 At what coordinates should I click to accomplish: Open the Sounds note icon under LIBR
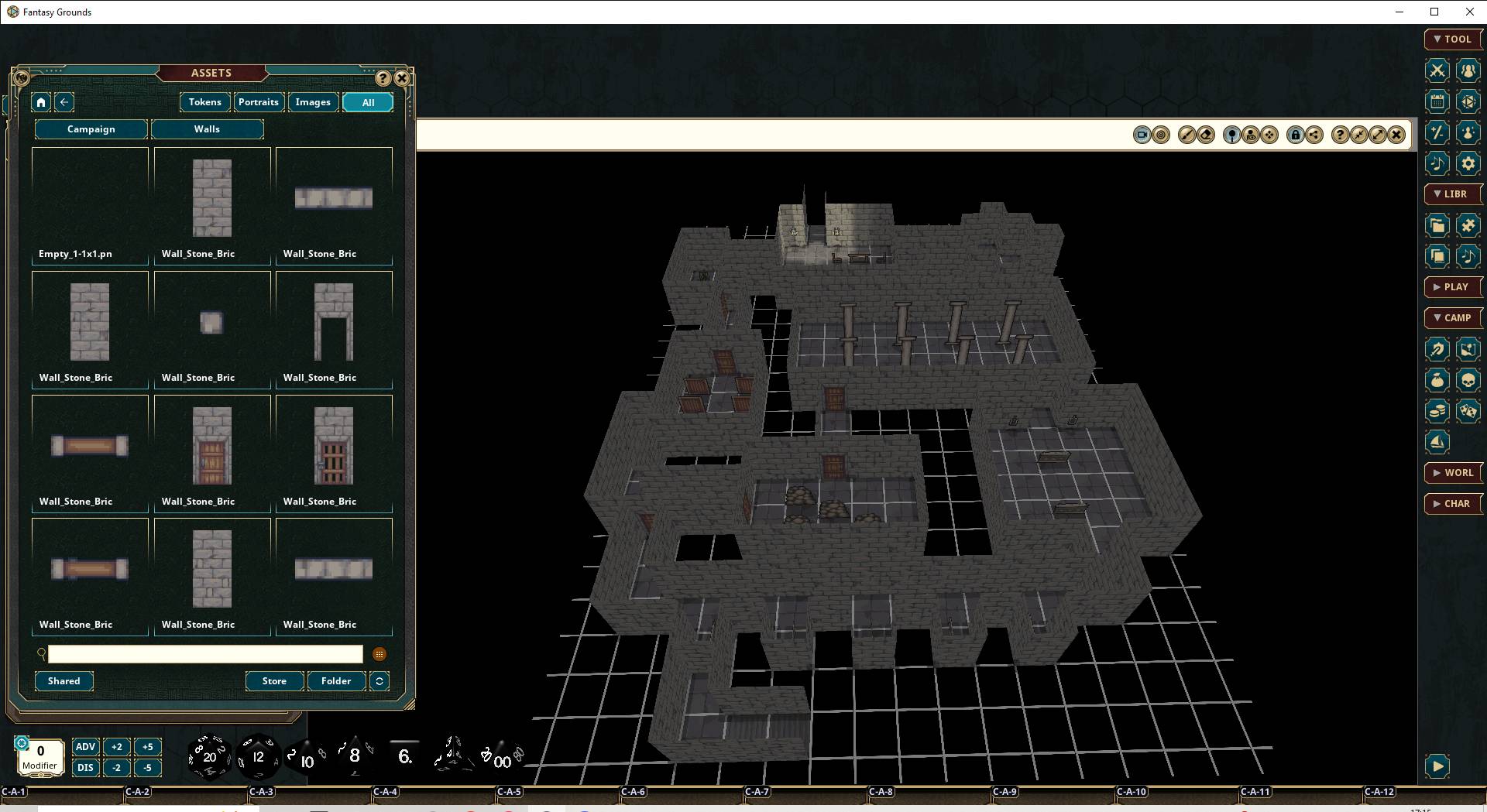tap(1468, 256)
